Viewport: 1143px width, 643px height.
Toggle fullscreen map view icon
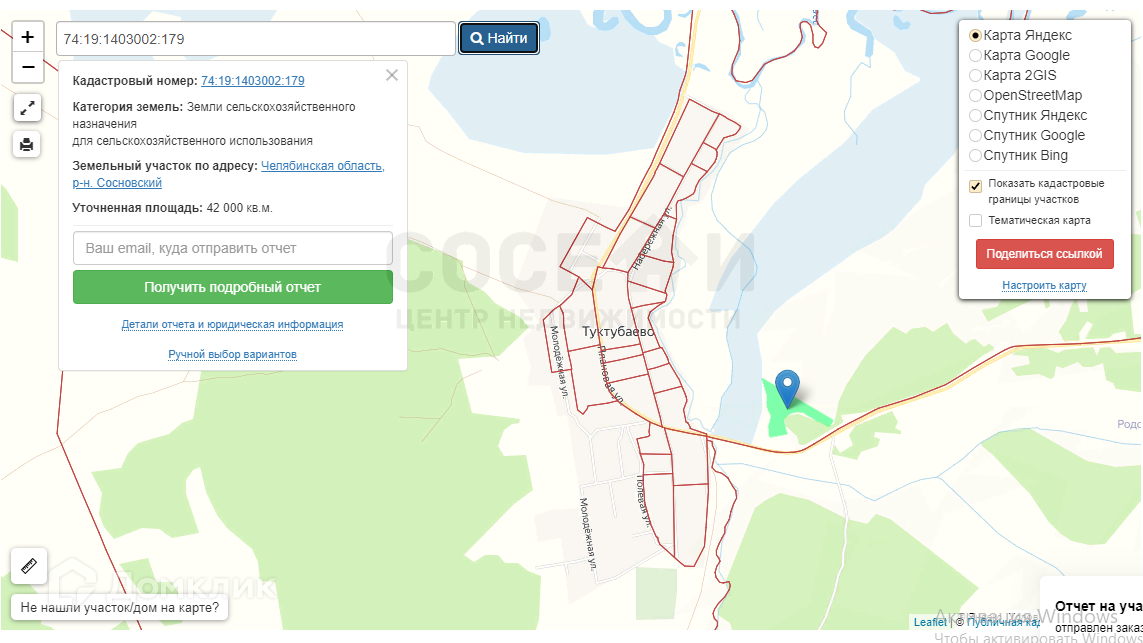pyautogui.click(x=27, y=108)
